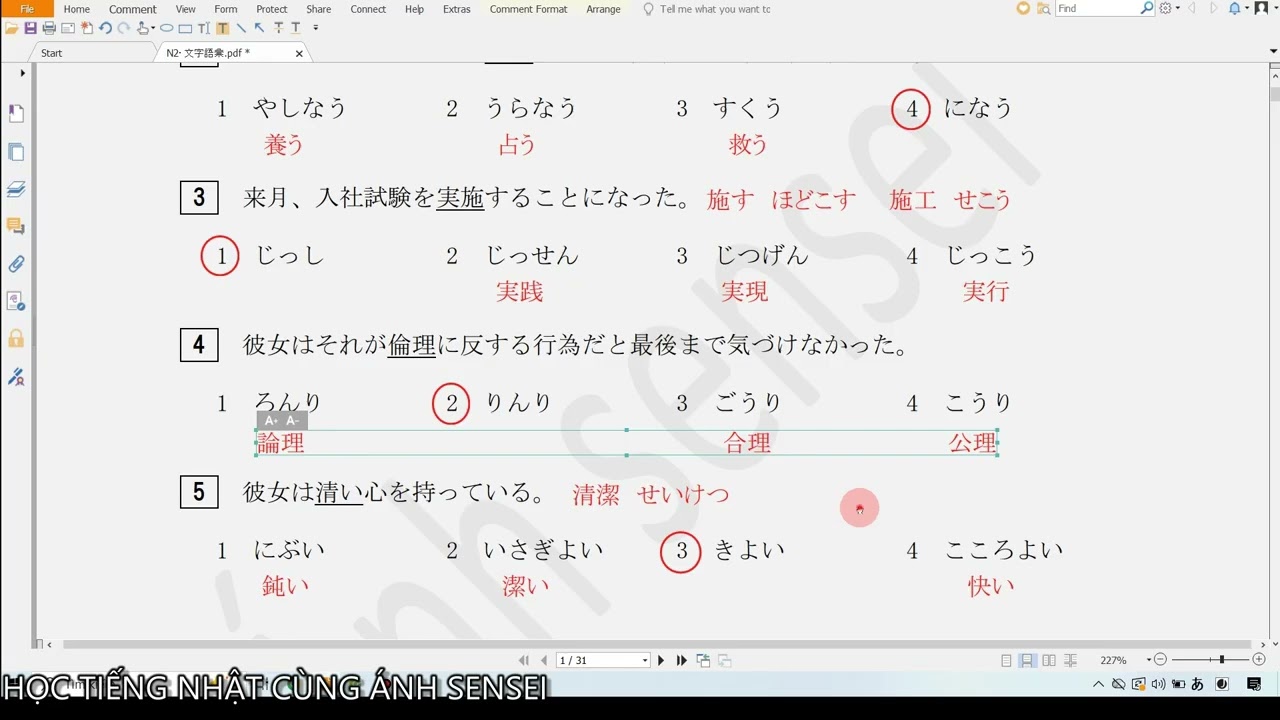Click the Open file folder icon
Viewport: 1280px width, 720px height.
tap(11, 28)
